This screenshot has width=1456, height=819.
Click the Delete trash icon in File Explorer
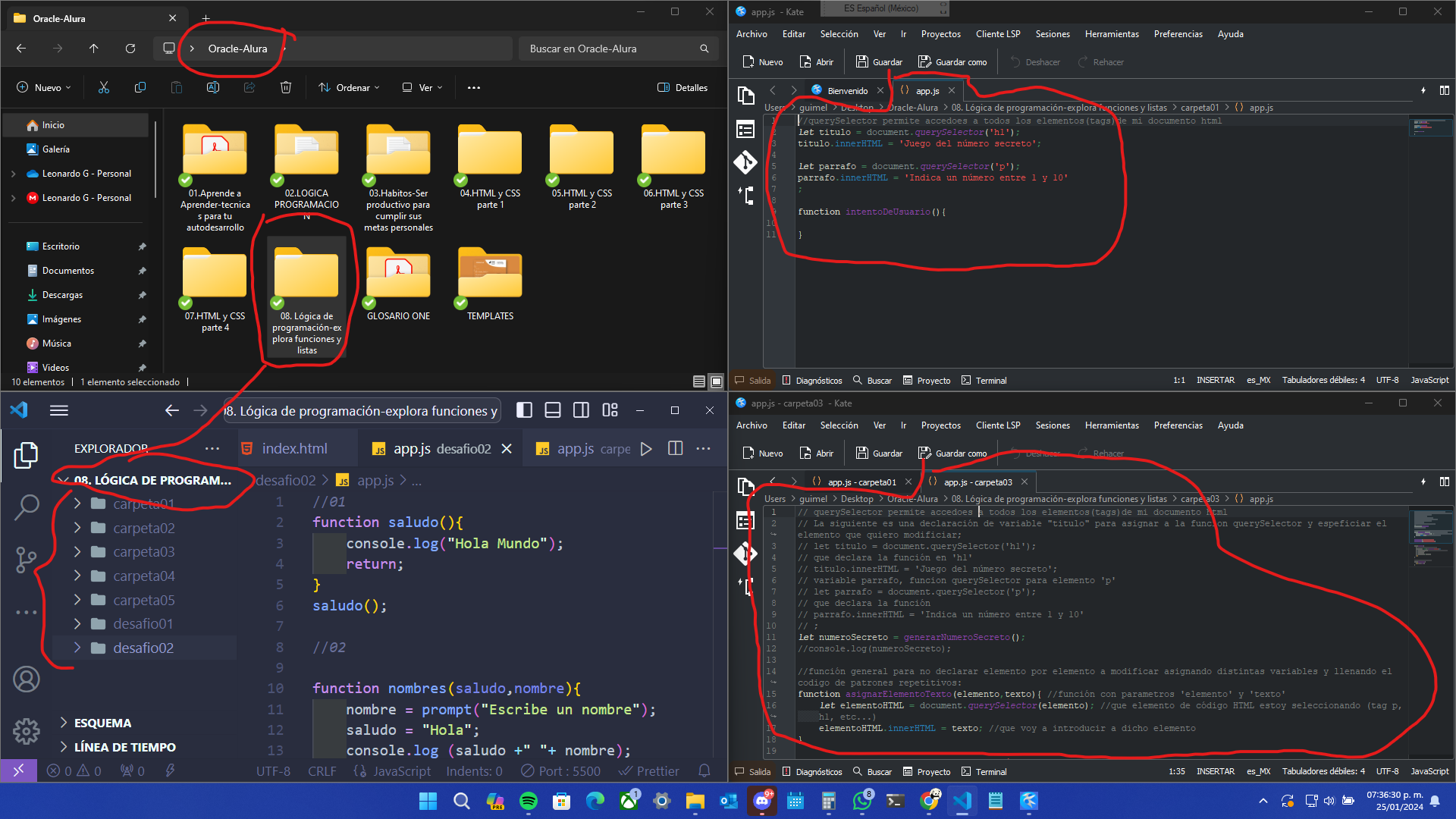[x=286, y=88]
